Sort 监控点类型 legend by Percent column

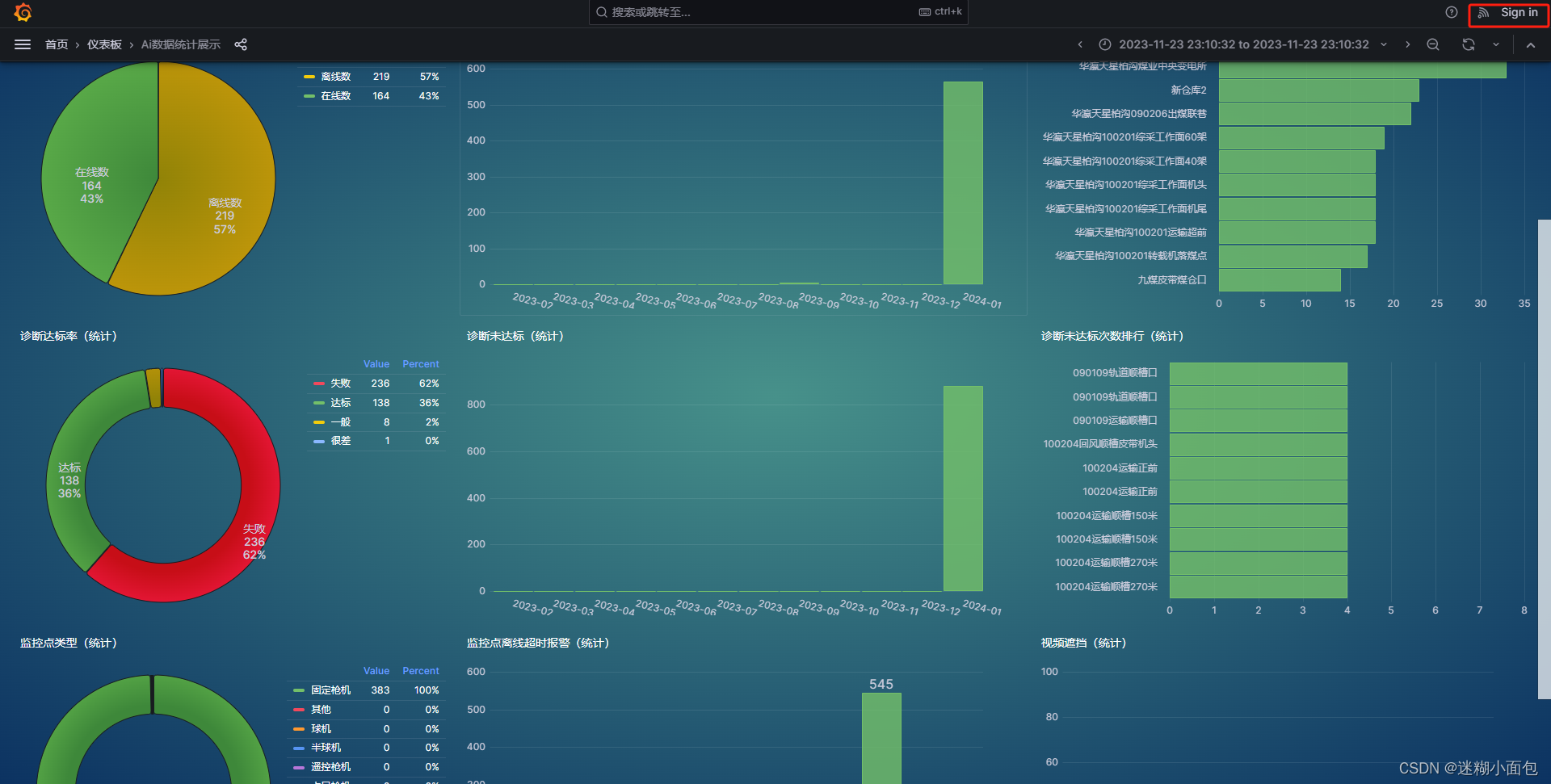(x=421, y=671)
